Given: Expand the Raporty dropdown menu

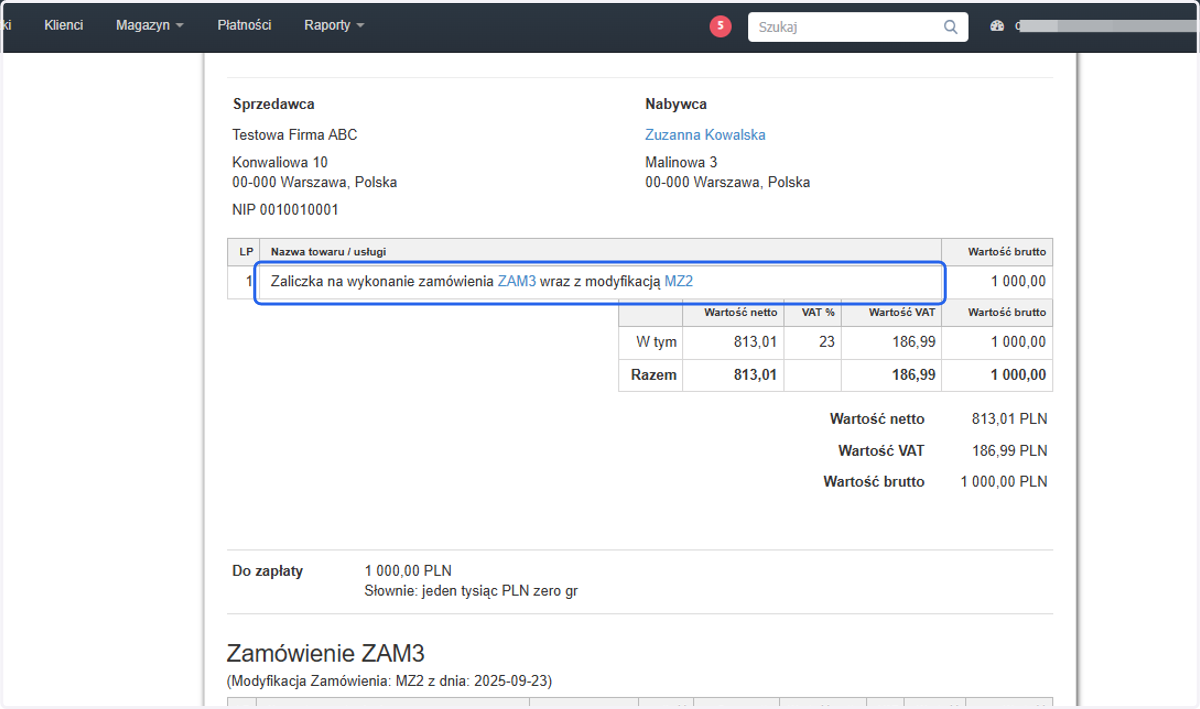Looking at the screenshot, I should pos(334,25).
